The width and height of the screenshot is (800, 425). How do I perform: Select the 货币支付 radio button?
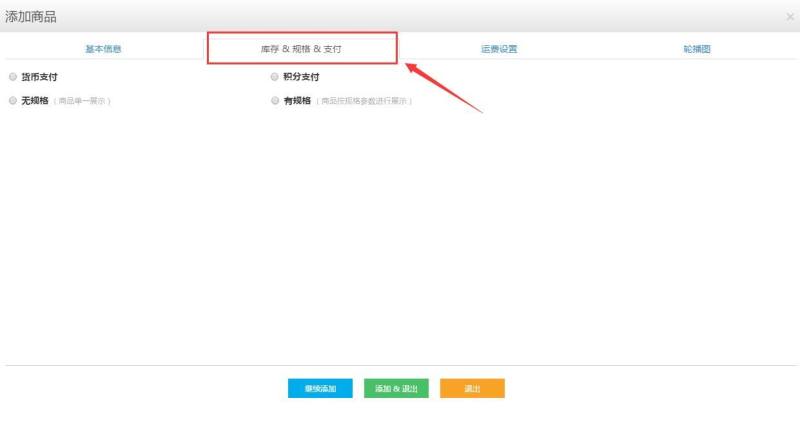coord(13,77)
